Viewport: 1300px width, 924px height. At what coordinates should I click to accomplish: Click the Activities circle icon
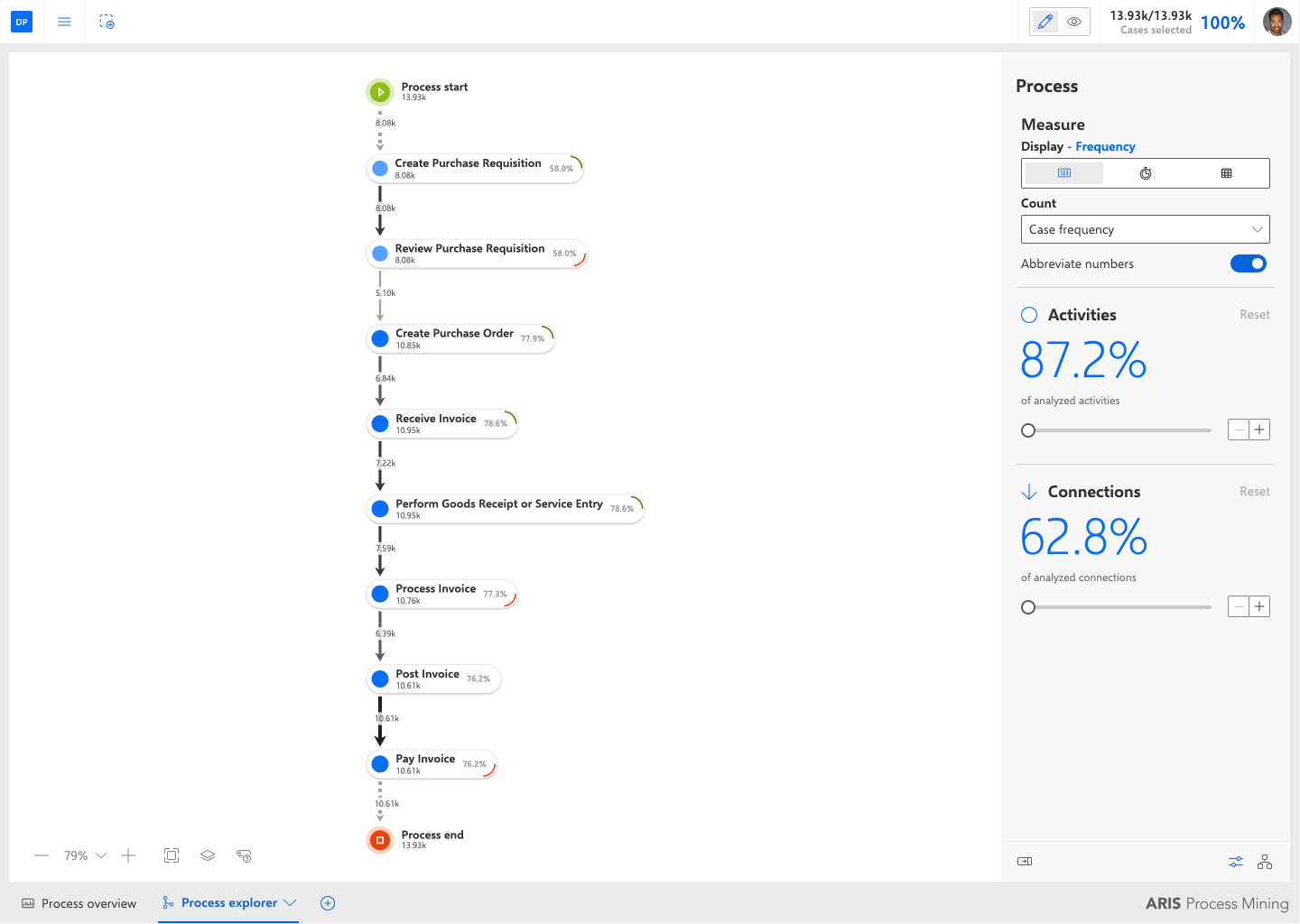pyautogui.click(x=1029, y=315)
